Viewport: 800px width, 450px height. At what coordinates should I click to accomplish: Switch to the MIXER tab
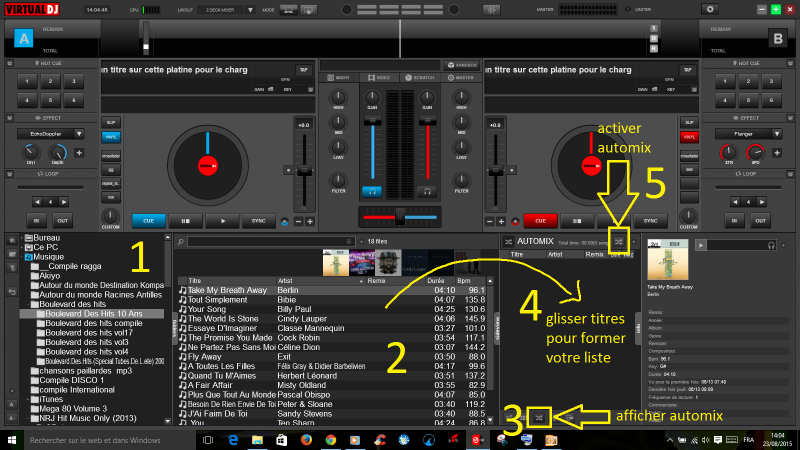pos(339,78)
